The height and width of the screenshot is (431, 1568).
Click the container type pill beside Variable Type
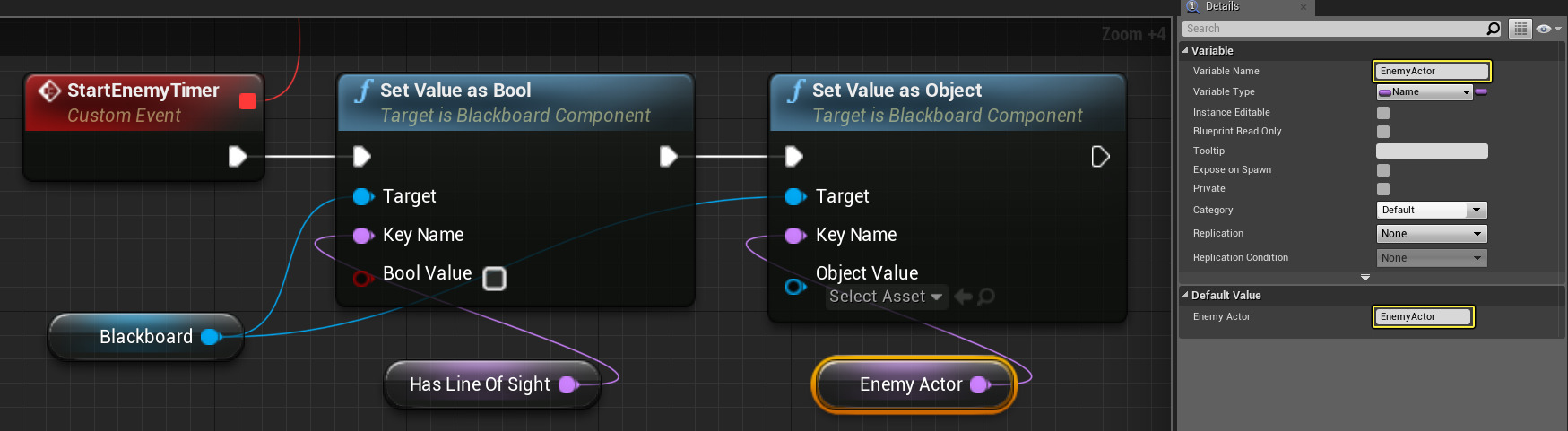pos(1481,91)
